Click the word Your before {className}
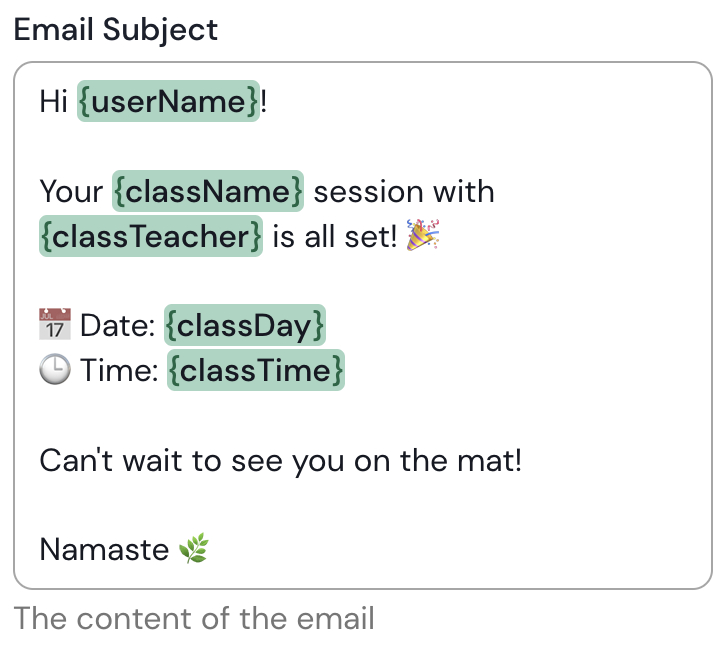Viewport: 728px width, 651px height. 71,191
